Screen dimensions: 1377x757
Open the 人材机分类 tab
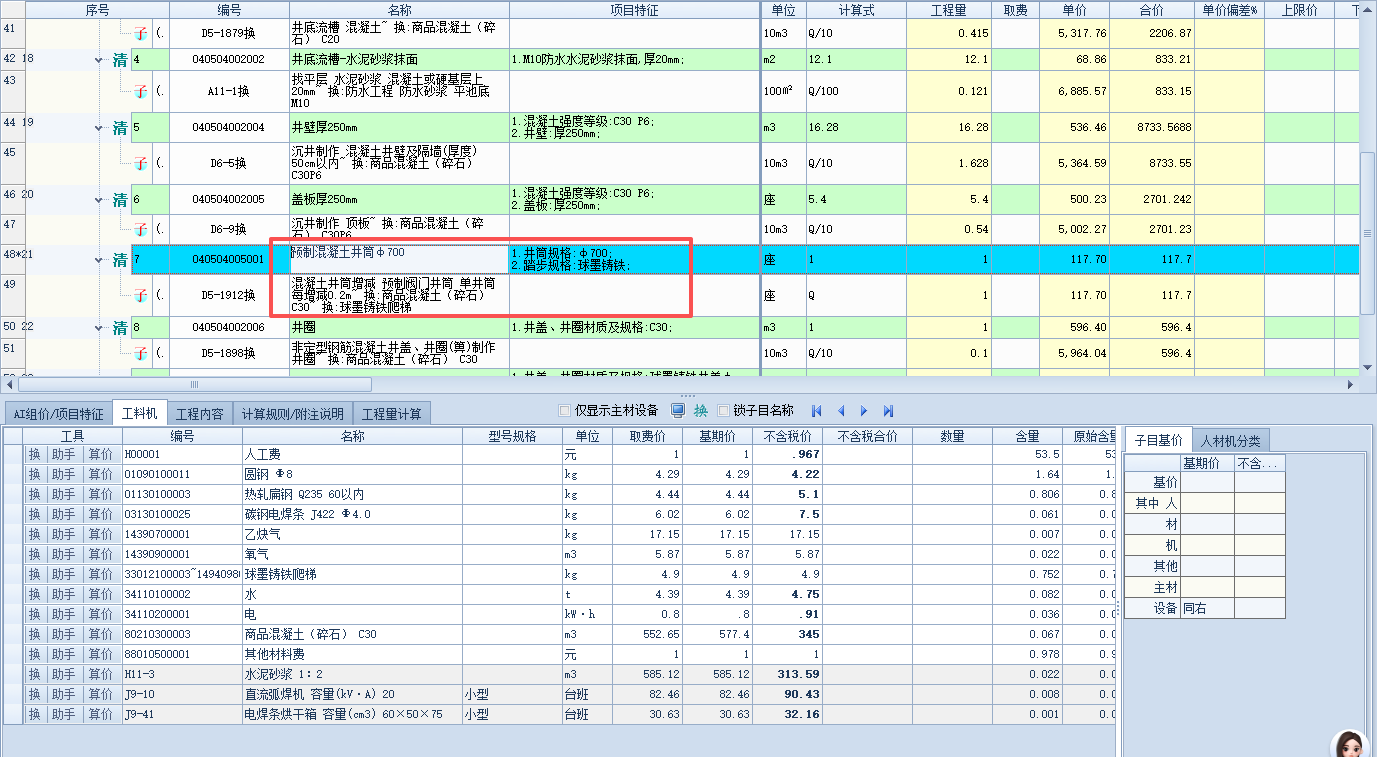coord(1231,440)
